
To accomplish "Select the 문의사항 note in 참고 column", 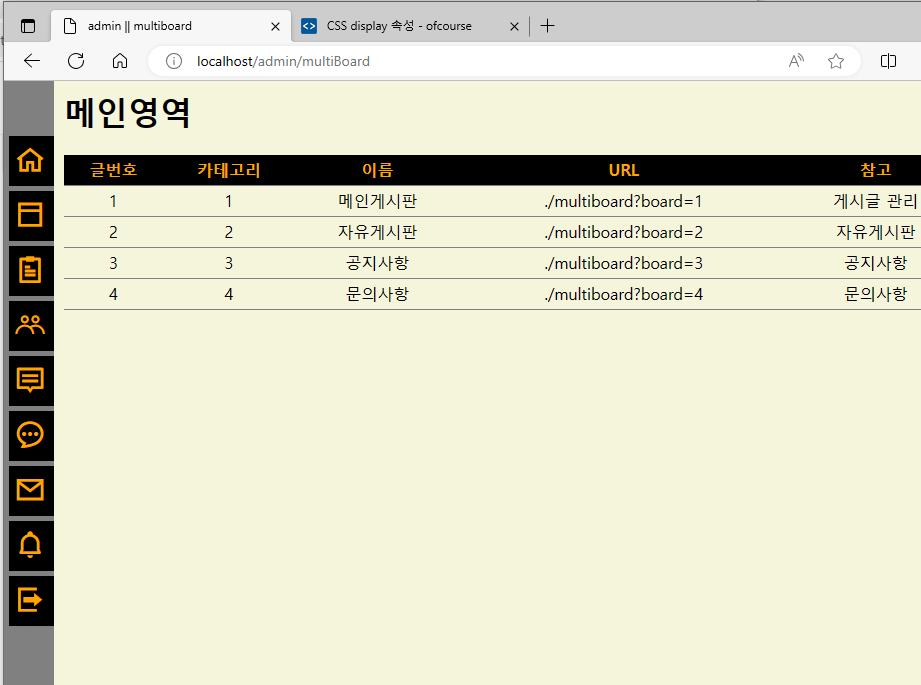I will (x=875, y=294).
